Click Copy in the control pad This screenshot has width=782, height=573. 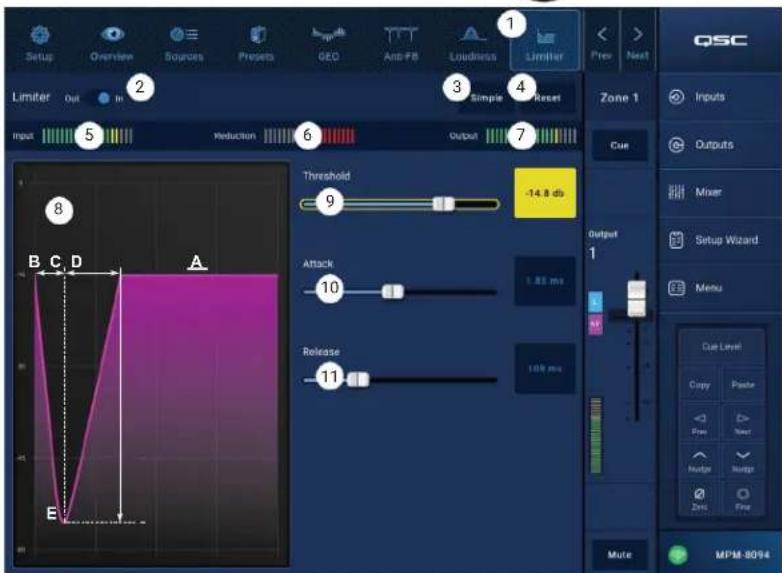pyautogui.click(x=699, y=384)
